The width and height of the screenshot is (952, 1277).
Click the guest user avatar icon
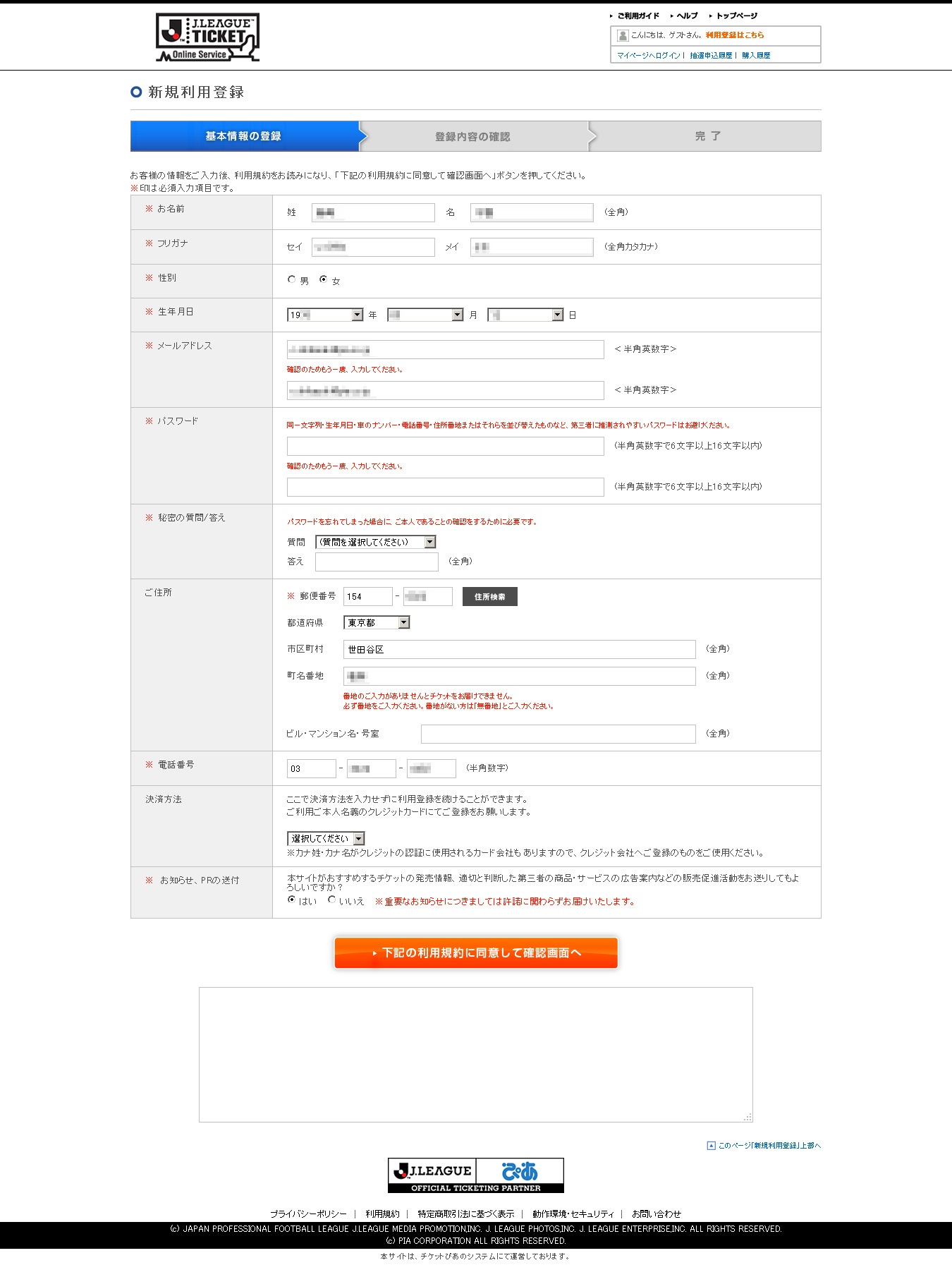click(x=622, y=35)
